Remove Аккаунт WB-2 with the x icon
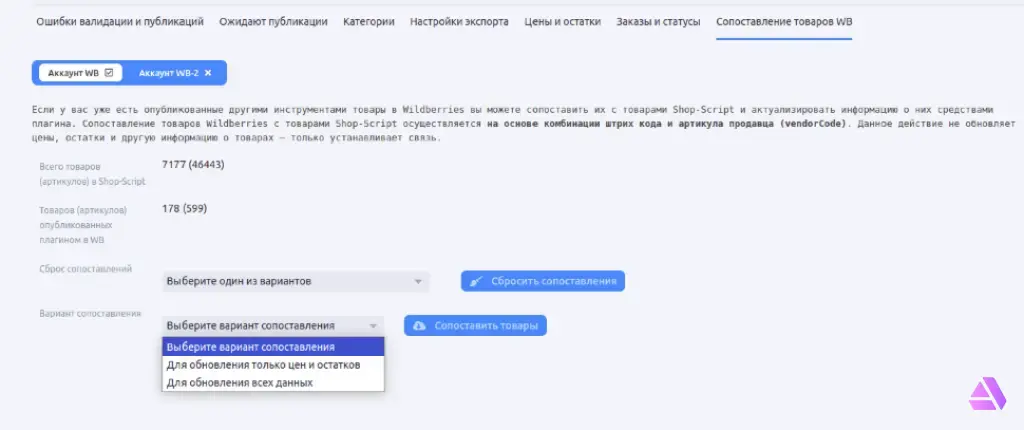The image size is (1024, 430). (208, 73)
